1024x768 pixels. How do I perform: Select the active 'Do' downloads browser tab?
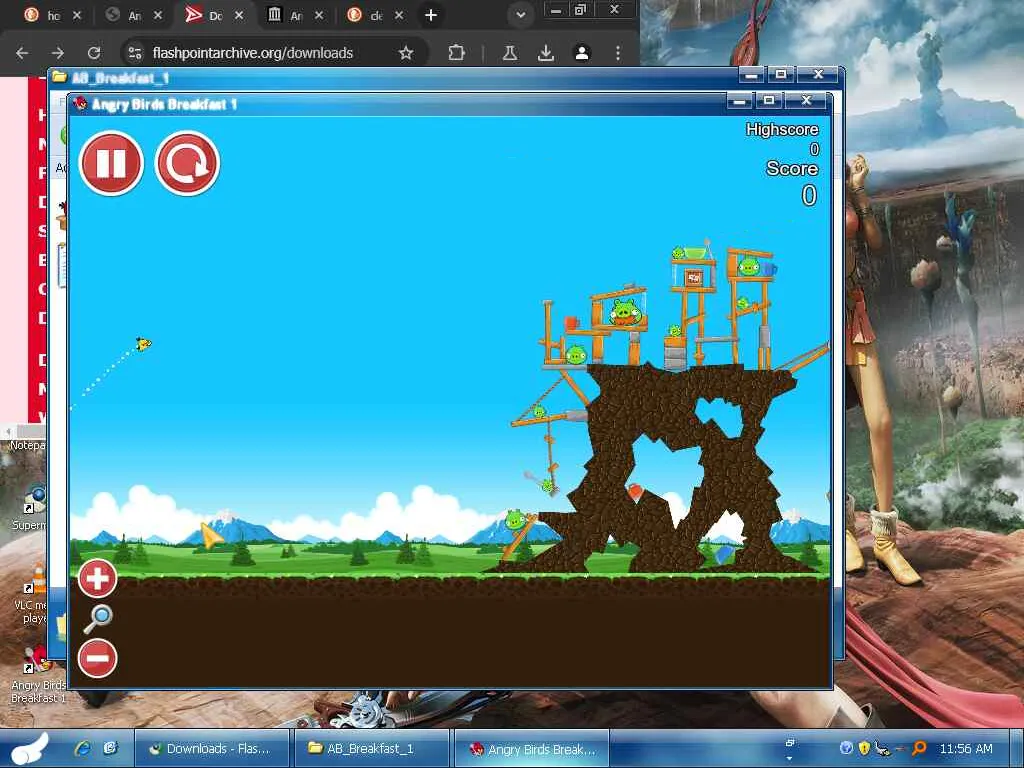click(214, 15)
